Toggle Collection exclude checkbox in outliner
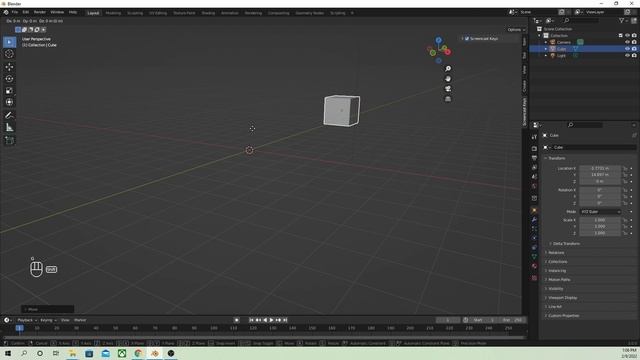Image resolution: width=640 pixels, height=360 pixels. coord(621,36)
